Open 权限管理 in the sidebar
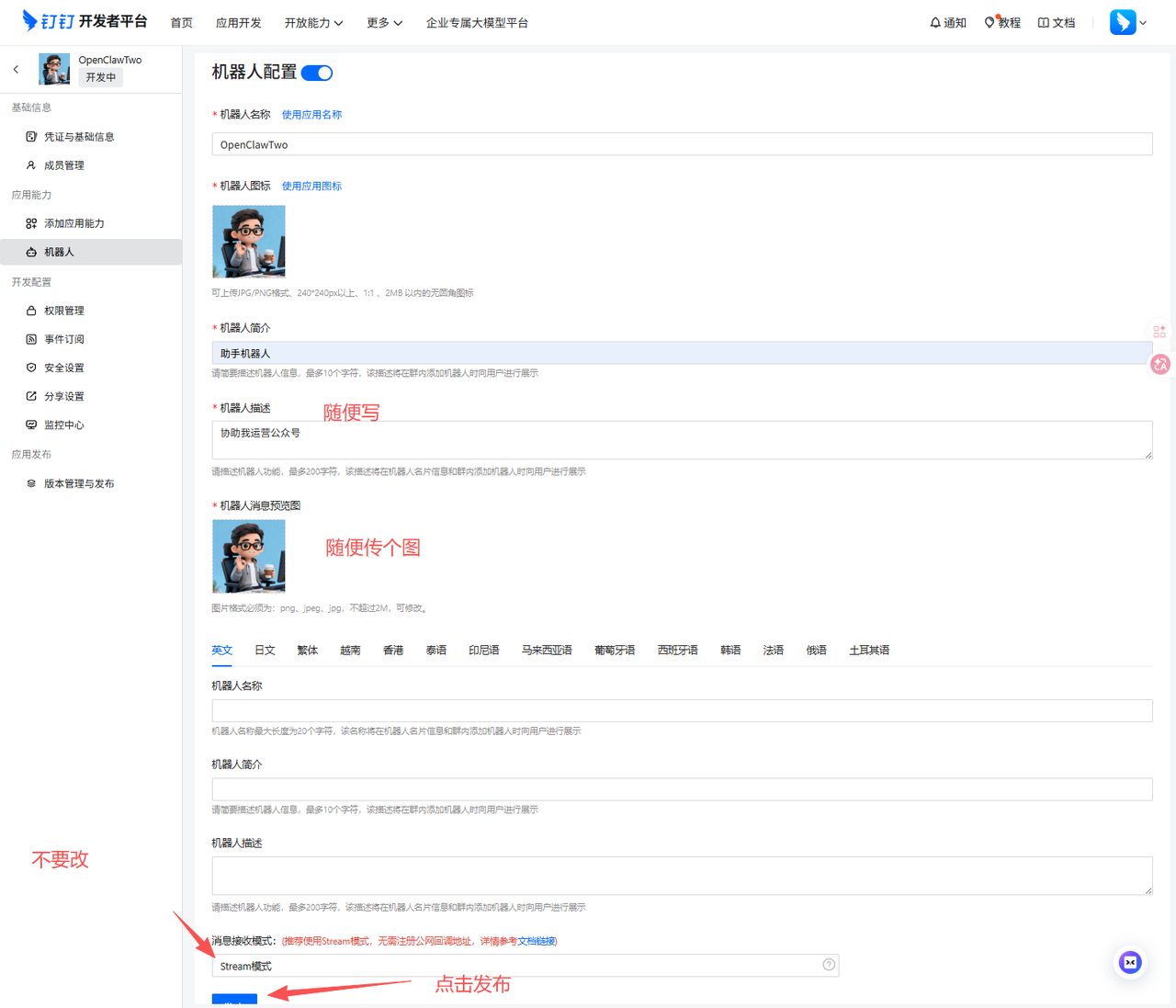 click(64, 311)
